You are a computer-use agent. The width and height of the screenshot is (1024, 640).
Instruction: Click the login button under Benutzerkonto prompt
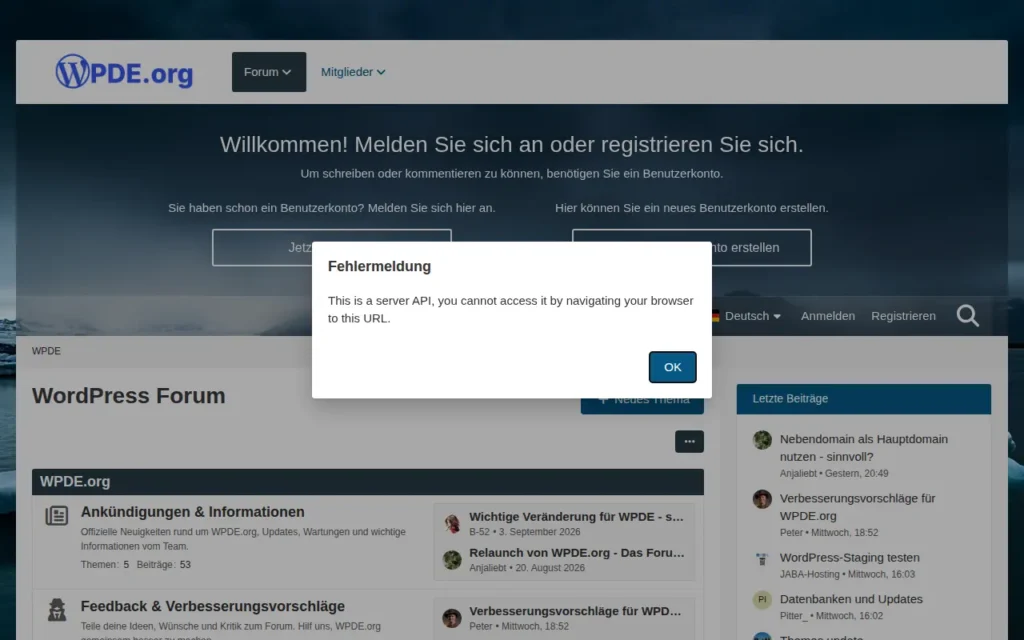coord(331,248)
